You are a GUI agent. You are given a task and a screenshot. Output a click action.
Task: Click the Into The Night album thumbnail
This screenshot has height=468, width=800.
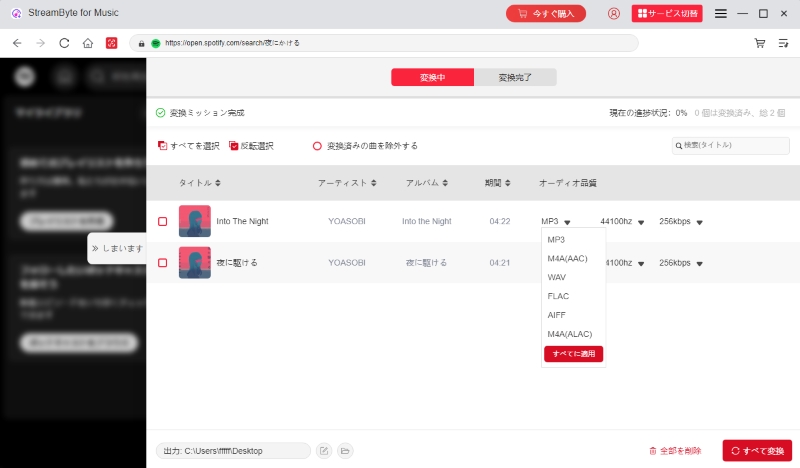coord(194,221)
